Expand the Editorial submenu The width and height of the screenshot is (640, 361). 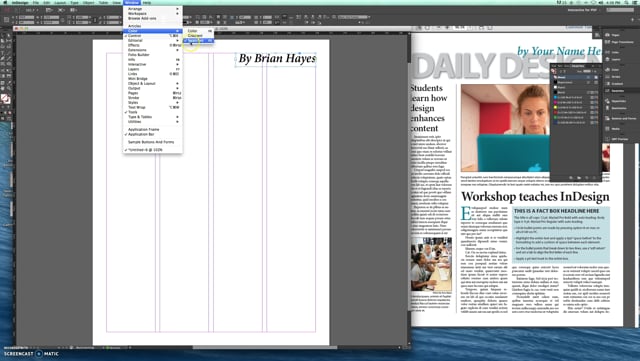153,40
